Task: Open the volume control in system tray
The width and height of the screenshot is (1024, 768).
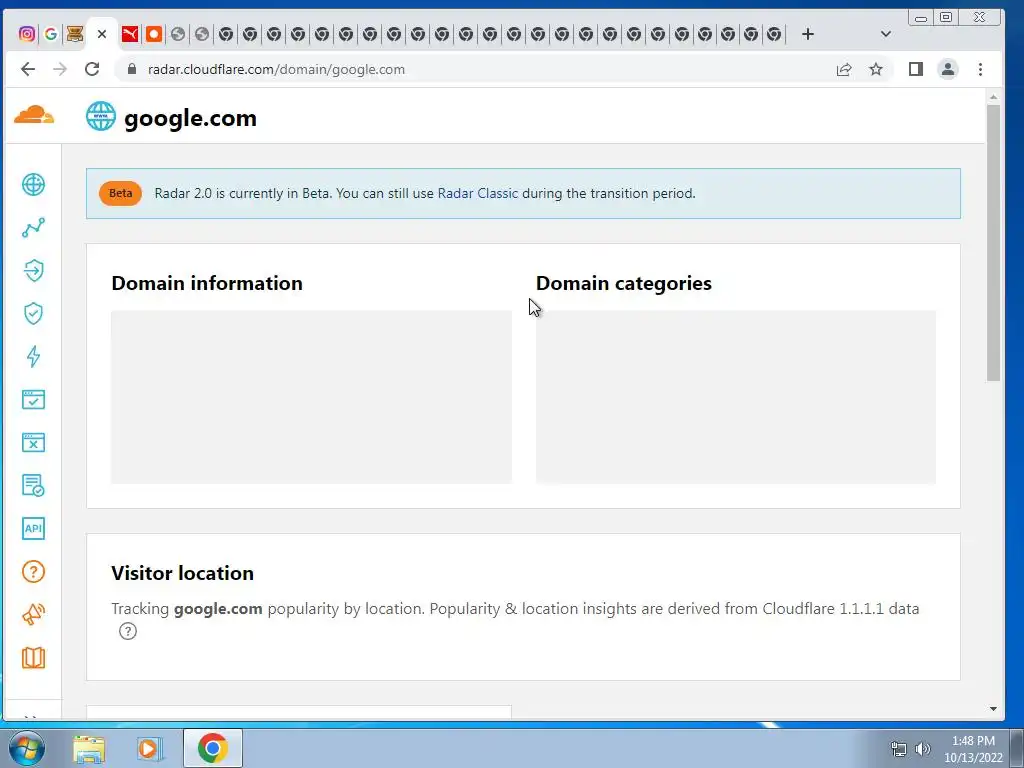Action: point(923,749)
